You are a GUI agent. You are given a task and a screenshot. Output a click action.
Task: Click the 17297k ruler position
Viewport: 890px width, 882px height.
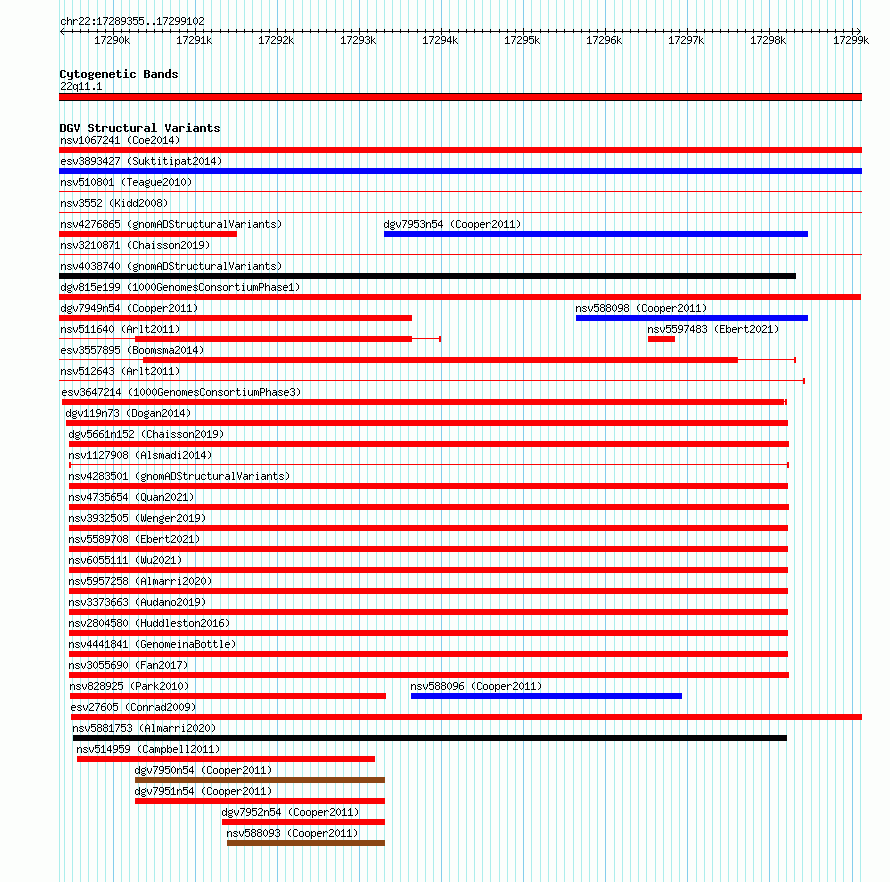(686, 40)
